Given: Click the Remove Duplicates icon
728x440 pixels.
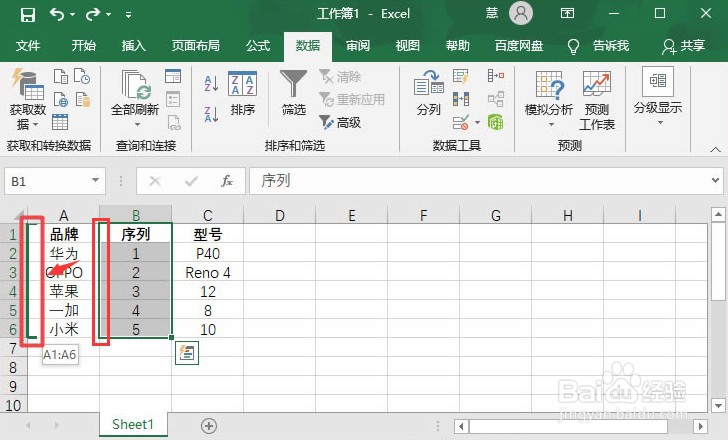Looking at the screenshot, I should click(461, 99).
